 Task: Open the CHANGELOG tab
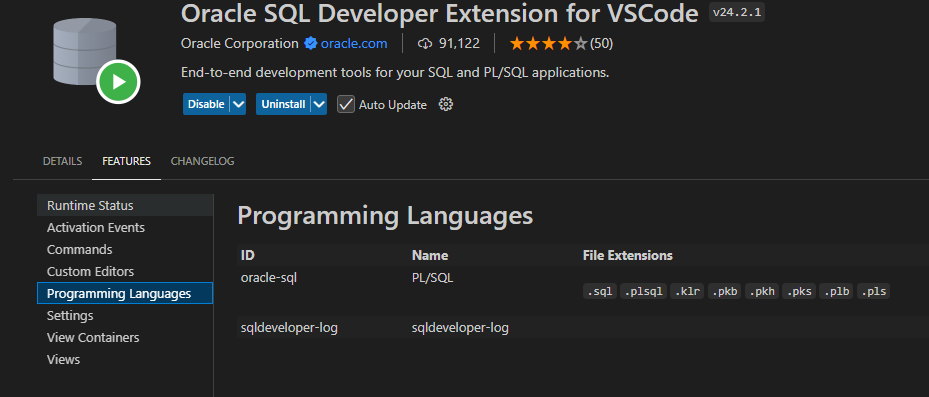[x=203, y=161]
